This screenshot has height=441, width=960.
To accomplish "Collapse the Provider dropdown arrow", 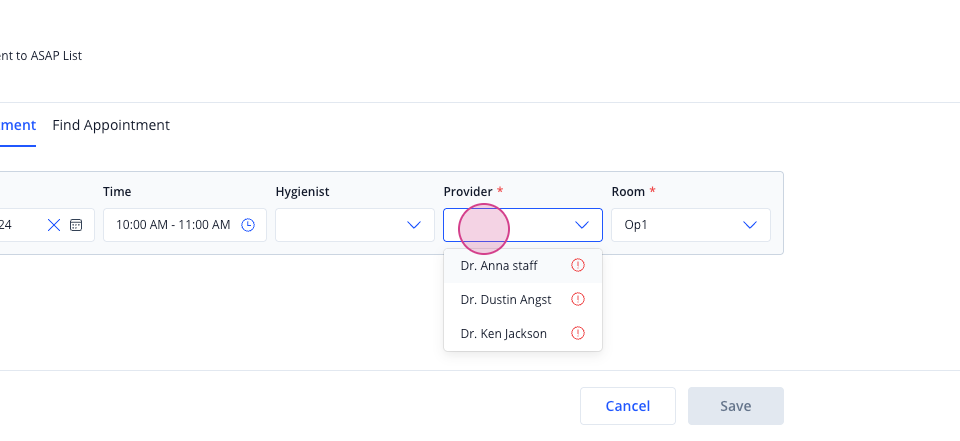I will [582, 225].
